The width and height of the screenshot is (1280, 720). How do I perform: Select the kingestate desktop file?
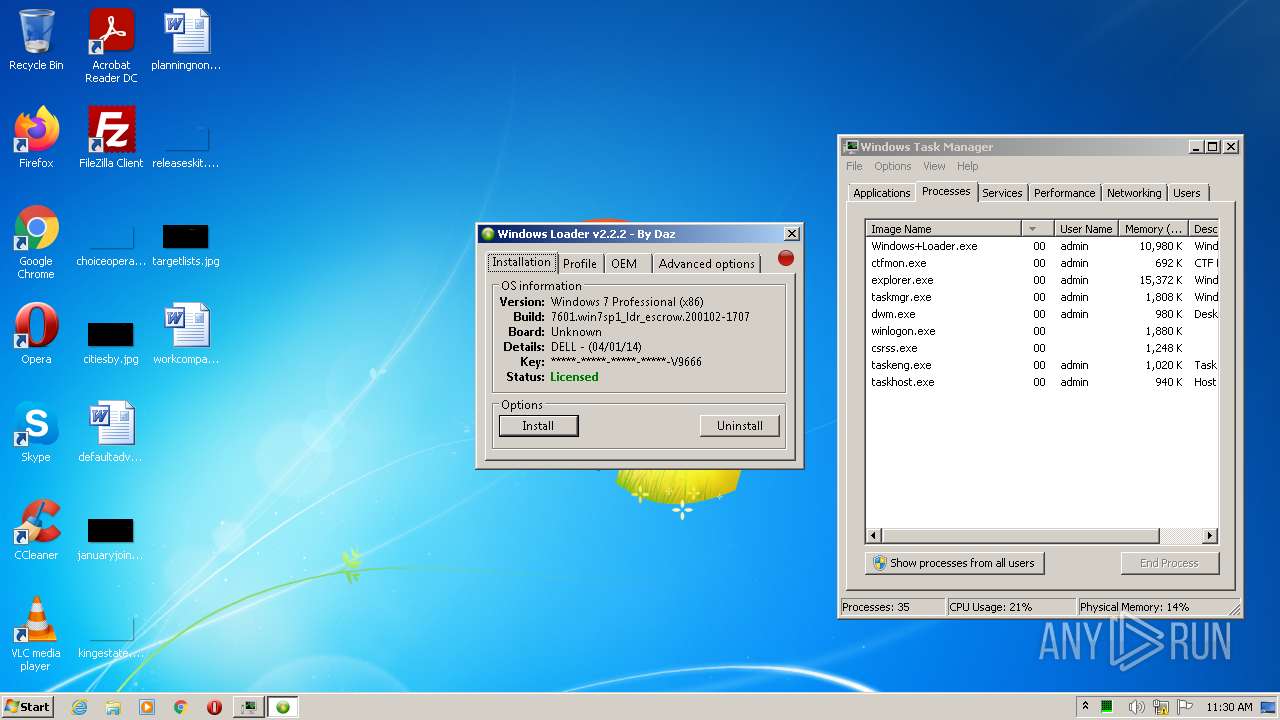coord(111,636)
